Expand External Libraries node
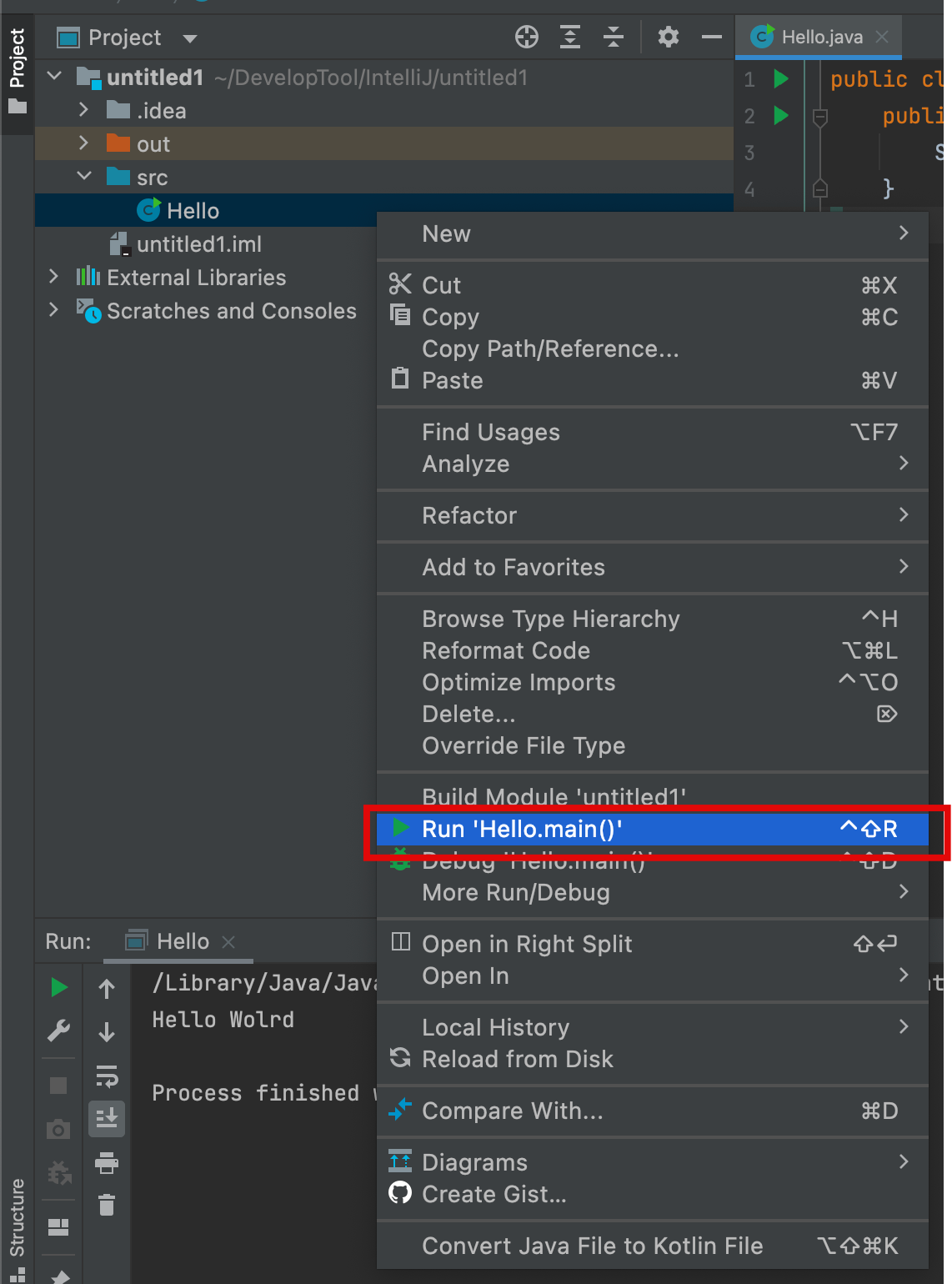The width and height of the screenshot is (952, 1284). coord(53,277)
